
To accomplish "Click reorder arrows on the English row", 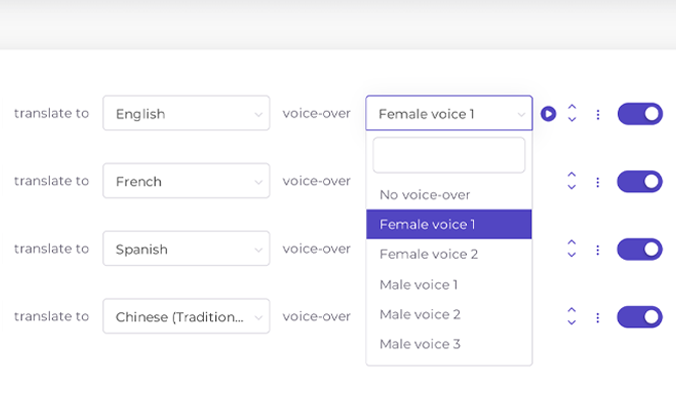I will pos(572,114).
